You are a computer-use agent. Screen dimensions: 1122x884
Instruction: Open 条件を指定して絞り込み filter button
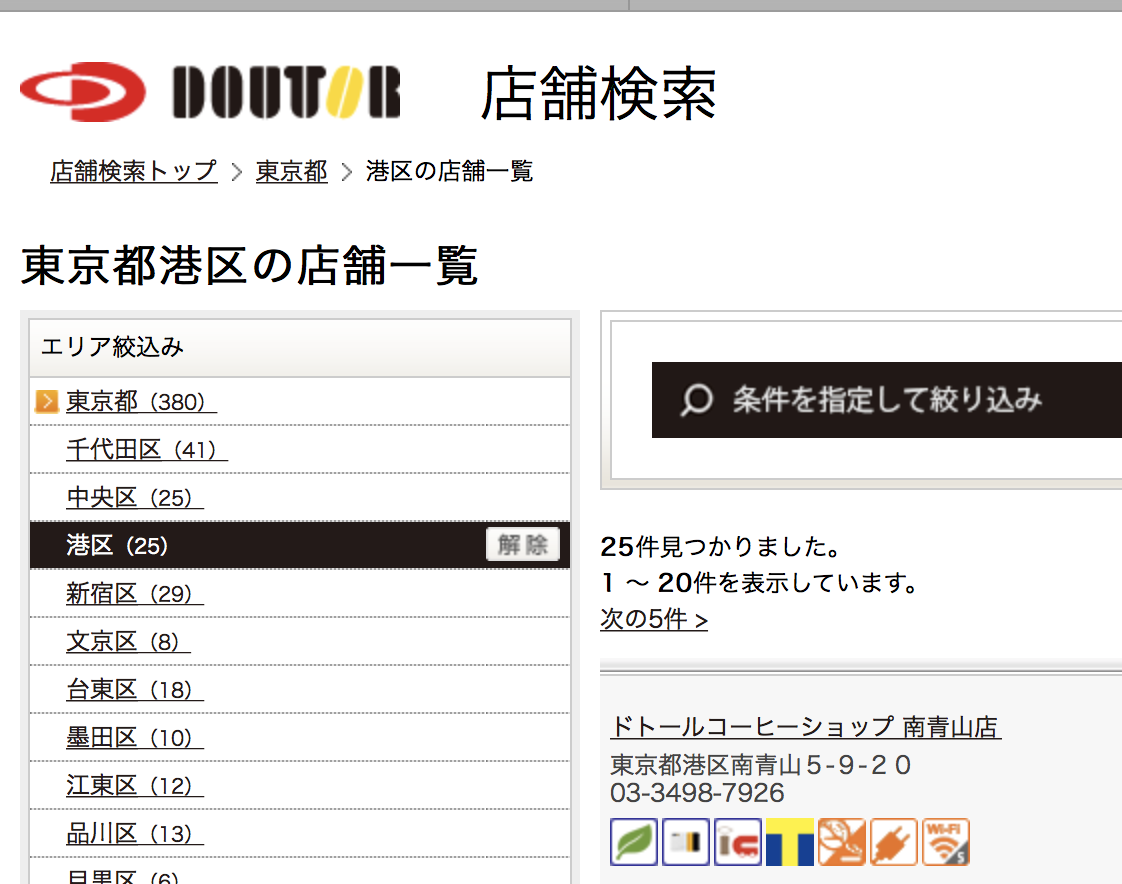point(887,400)
